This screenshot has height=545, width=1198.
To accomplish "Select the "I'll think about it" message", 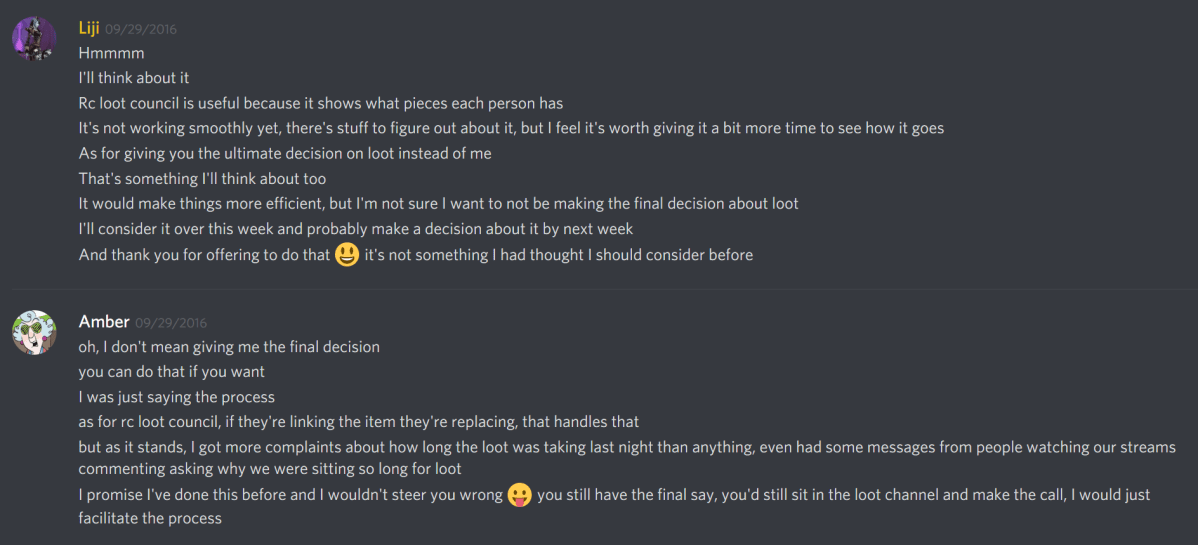I will pyautogui.click(x=134, y=78).
